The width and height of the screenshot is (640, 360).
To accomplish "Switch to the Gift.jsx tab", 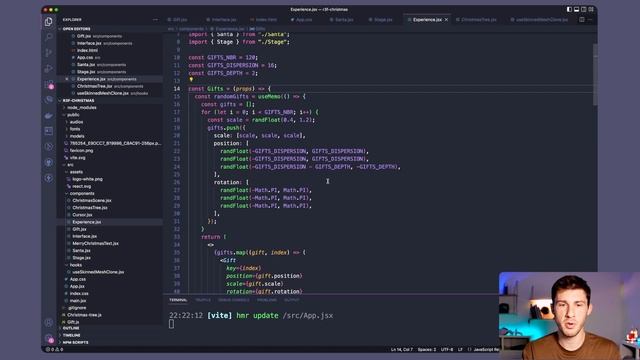I will (x=177, y=20).
